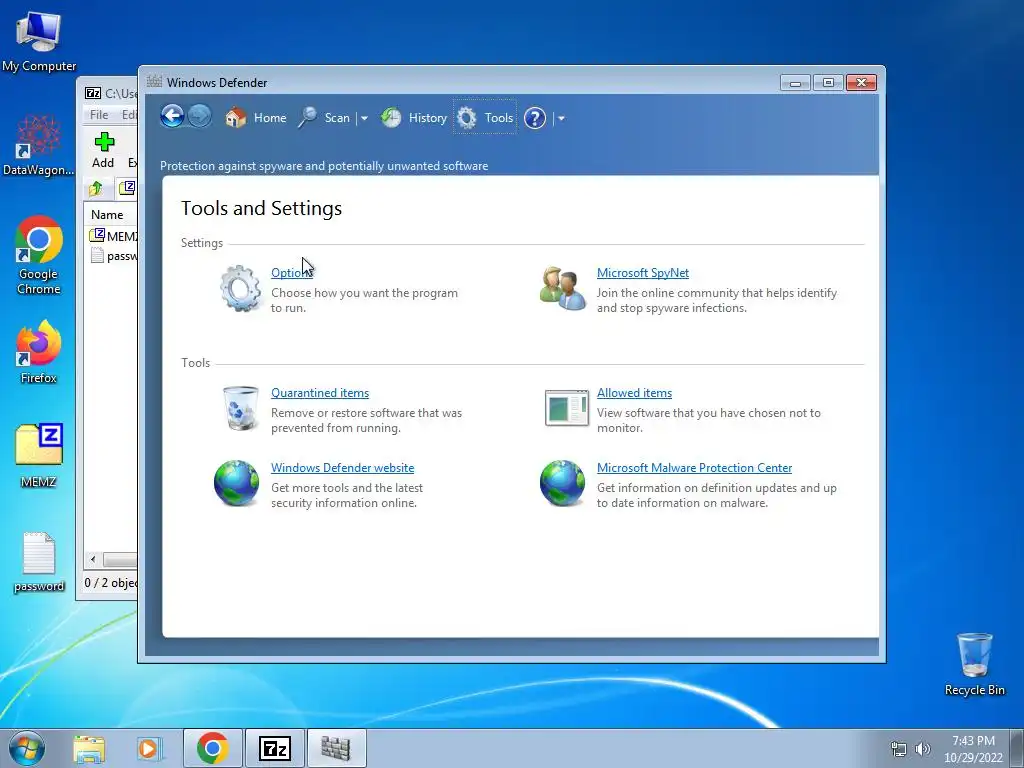
Task: Open Google Chrome desktop shortcut
Action: point(39,255)
